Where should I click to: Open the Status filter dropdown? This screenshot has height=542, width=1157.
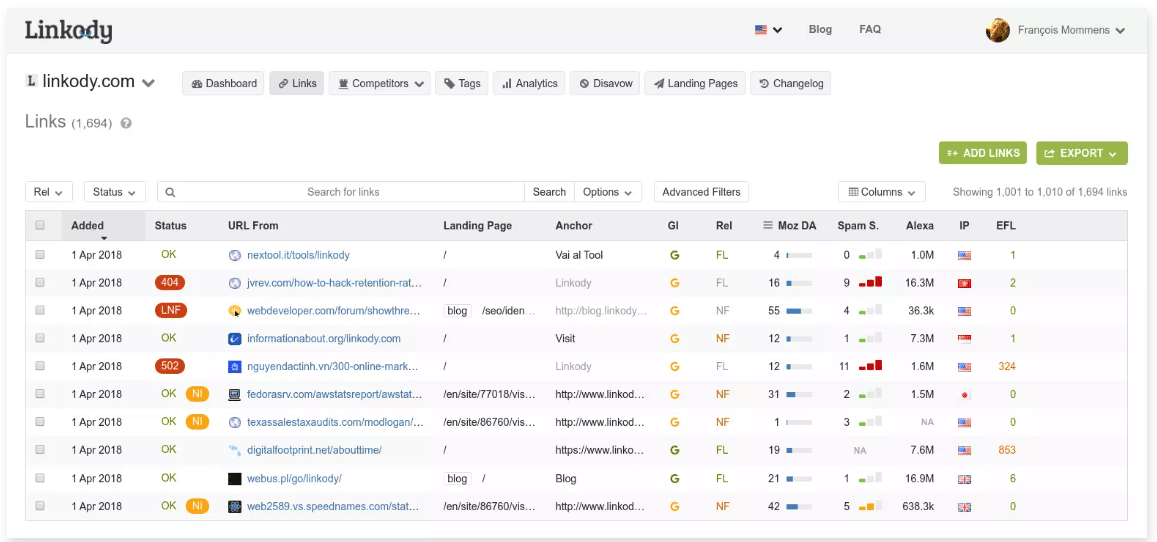pos(114,192)
